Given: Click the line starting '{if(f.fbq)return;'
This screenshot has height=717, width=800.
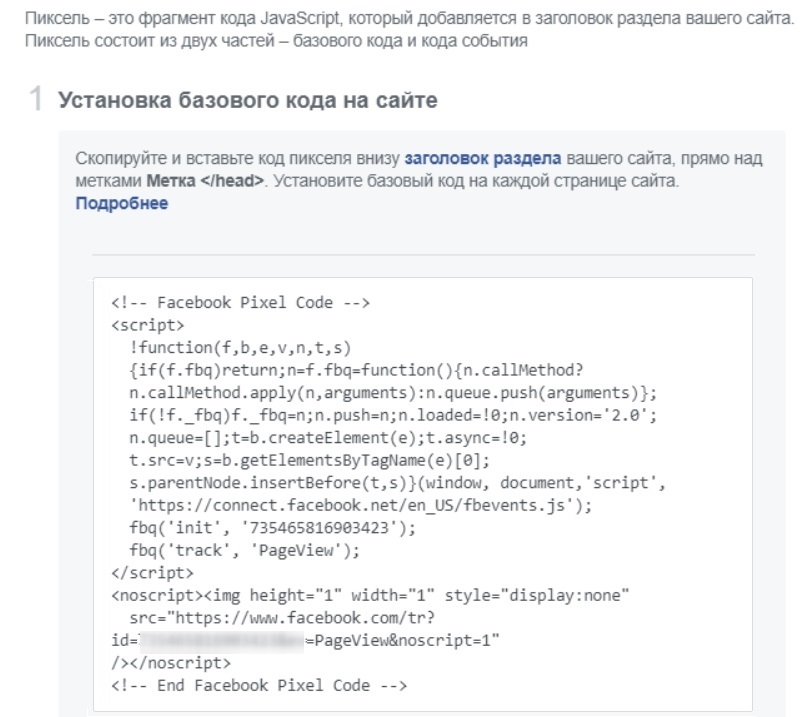Looking at the screenshot, I should [x=356, y=370].
